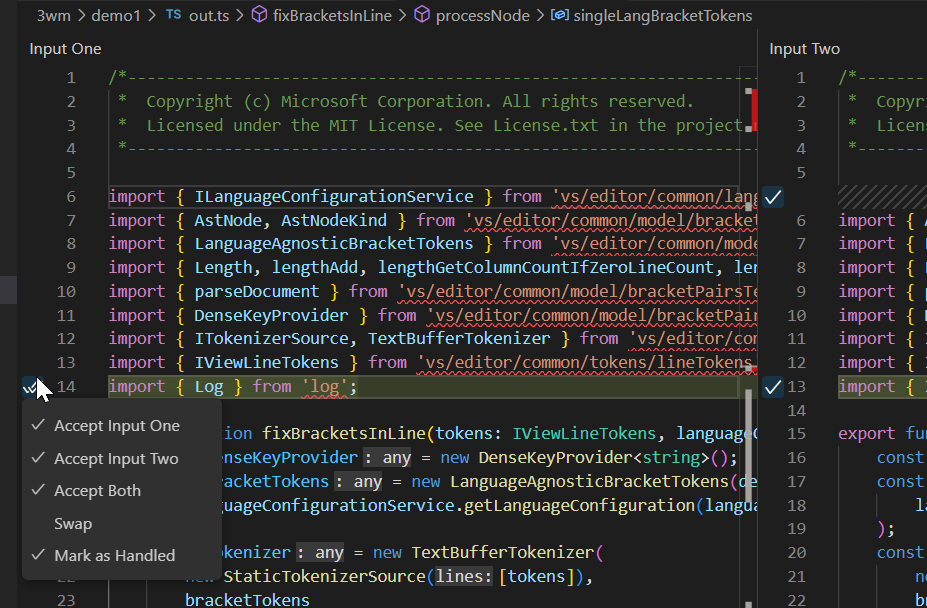927x608 pixels.
Task: Click the checkmark icon at line 6 in Input One
Action: coord(772,196)
